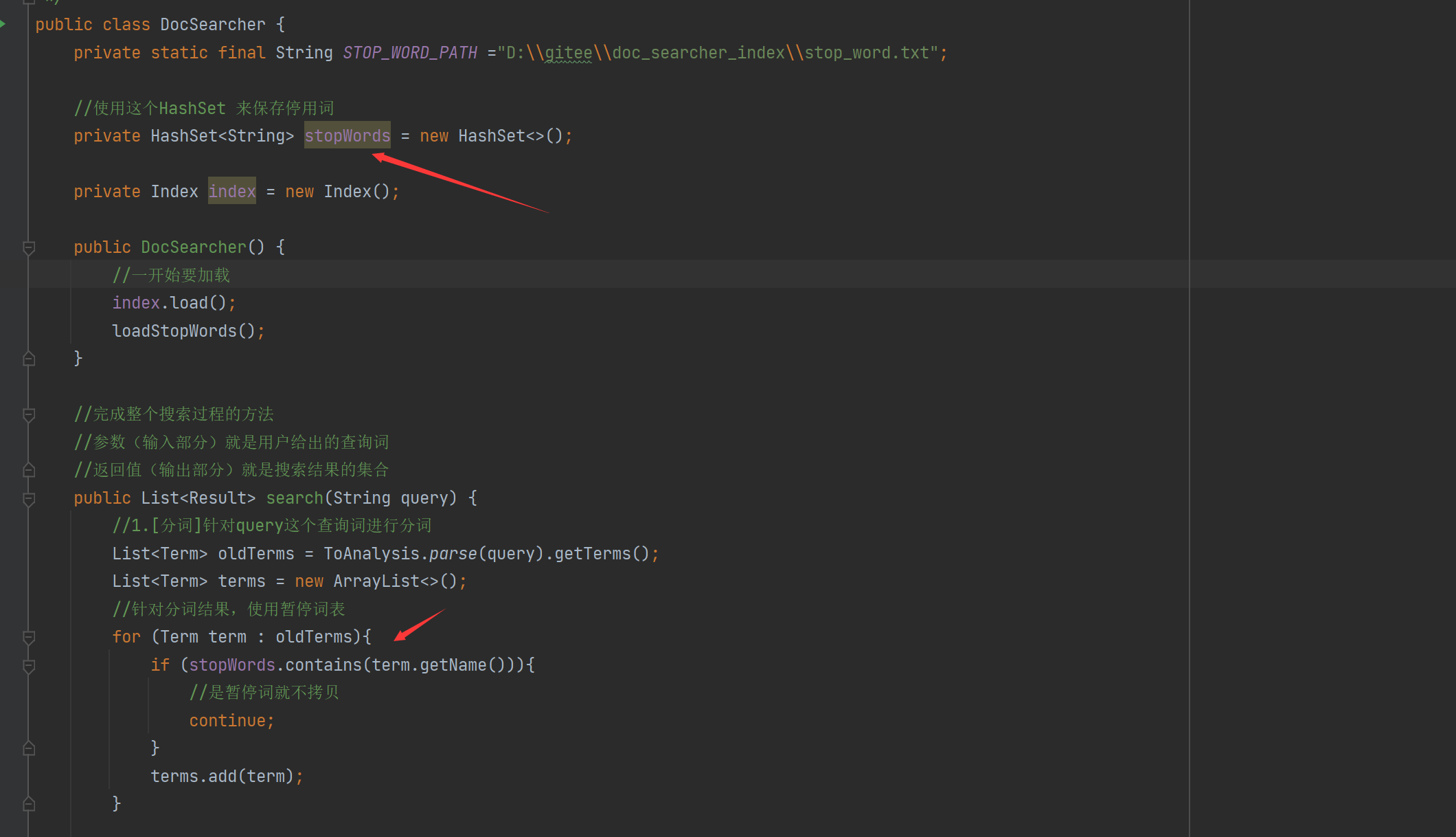Click DocSearcher in the class declaration line

[x=213, y=25]
